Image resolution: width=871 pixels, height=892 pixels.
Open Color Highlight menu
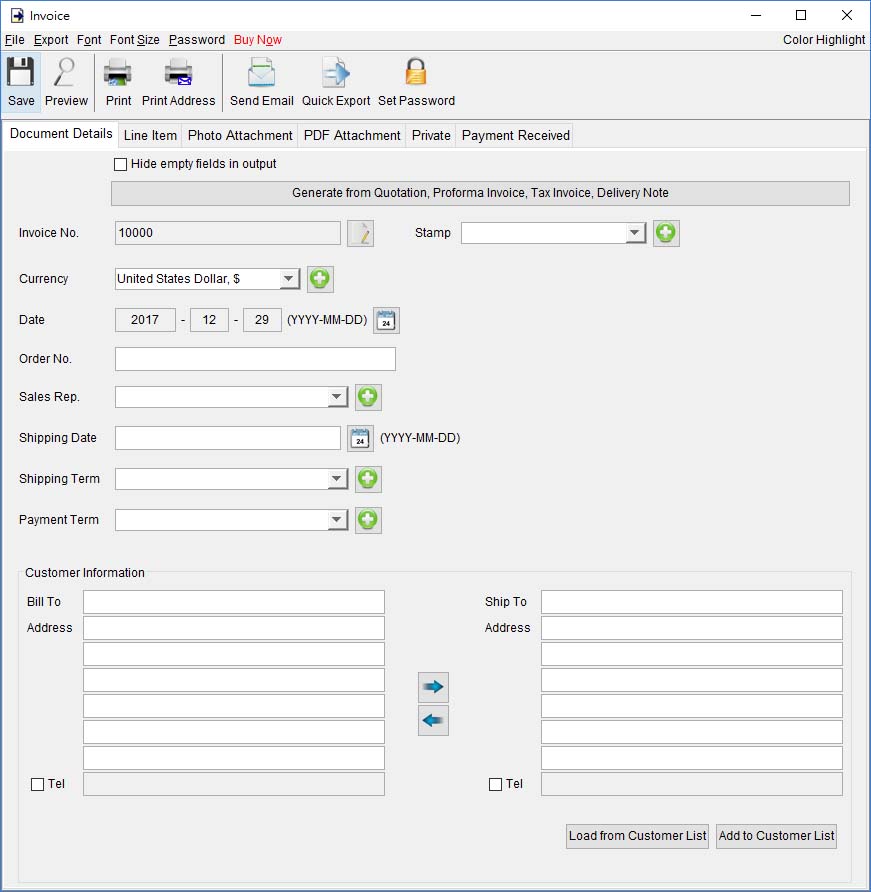[x=824, y=40]
